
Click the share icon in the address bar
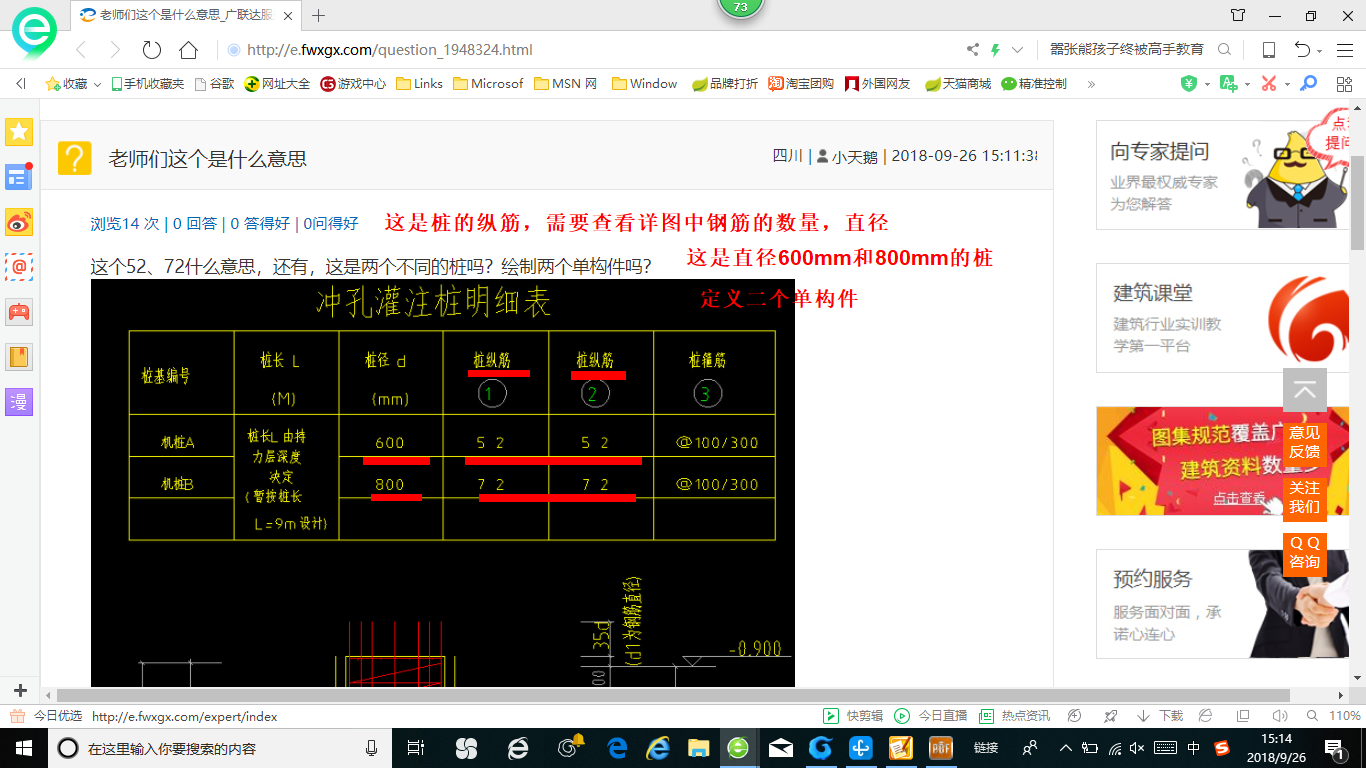(973, 50)
